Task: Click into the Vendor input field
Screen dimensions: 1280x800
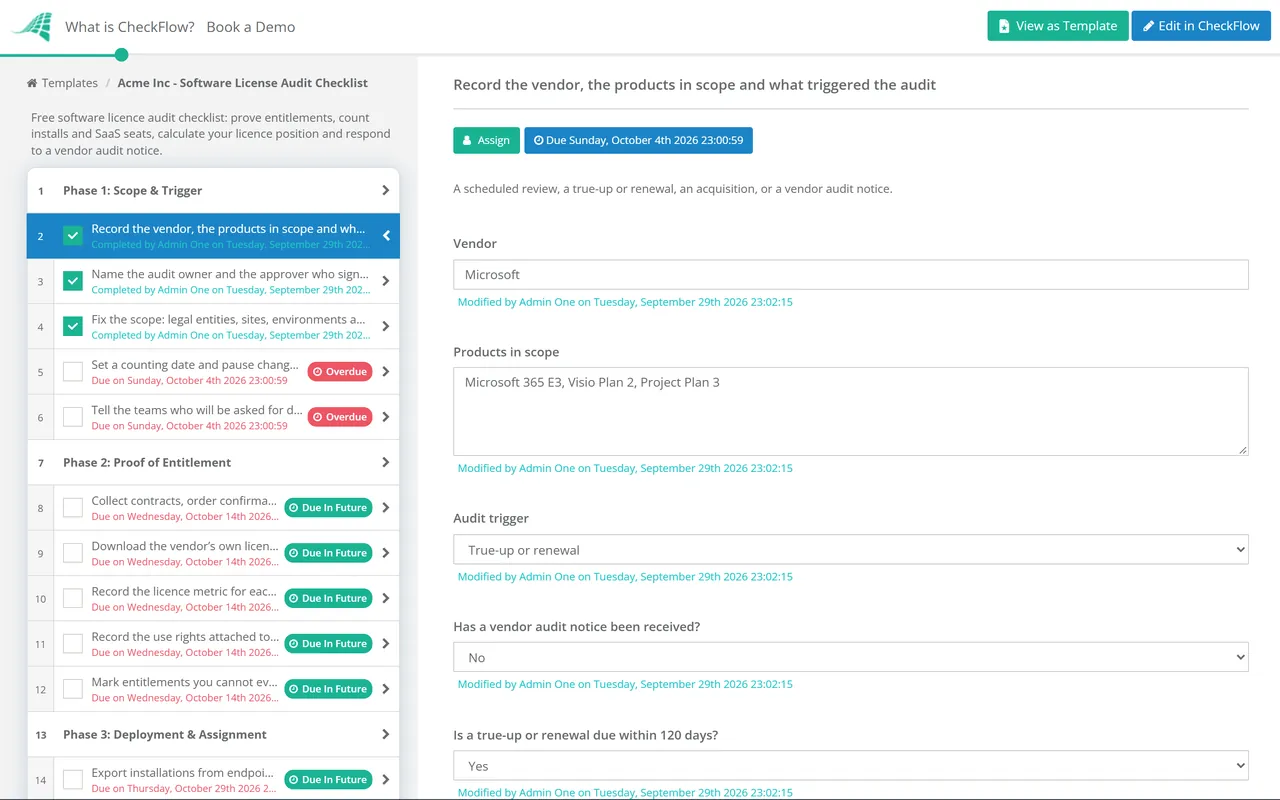Action: [851, 275]
